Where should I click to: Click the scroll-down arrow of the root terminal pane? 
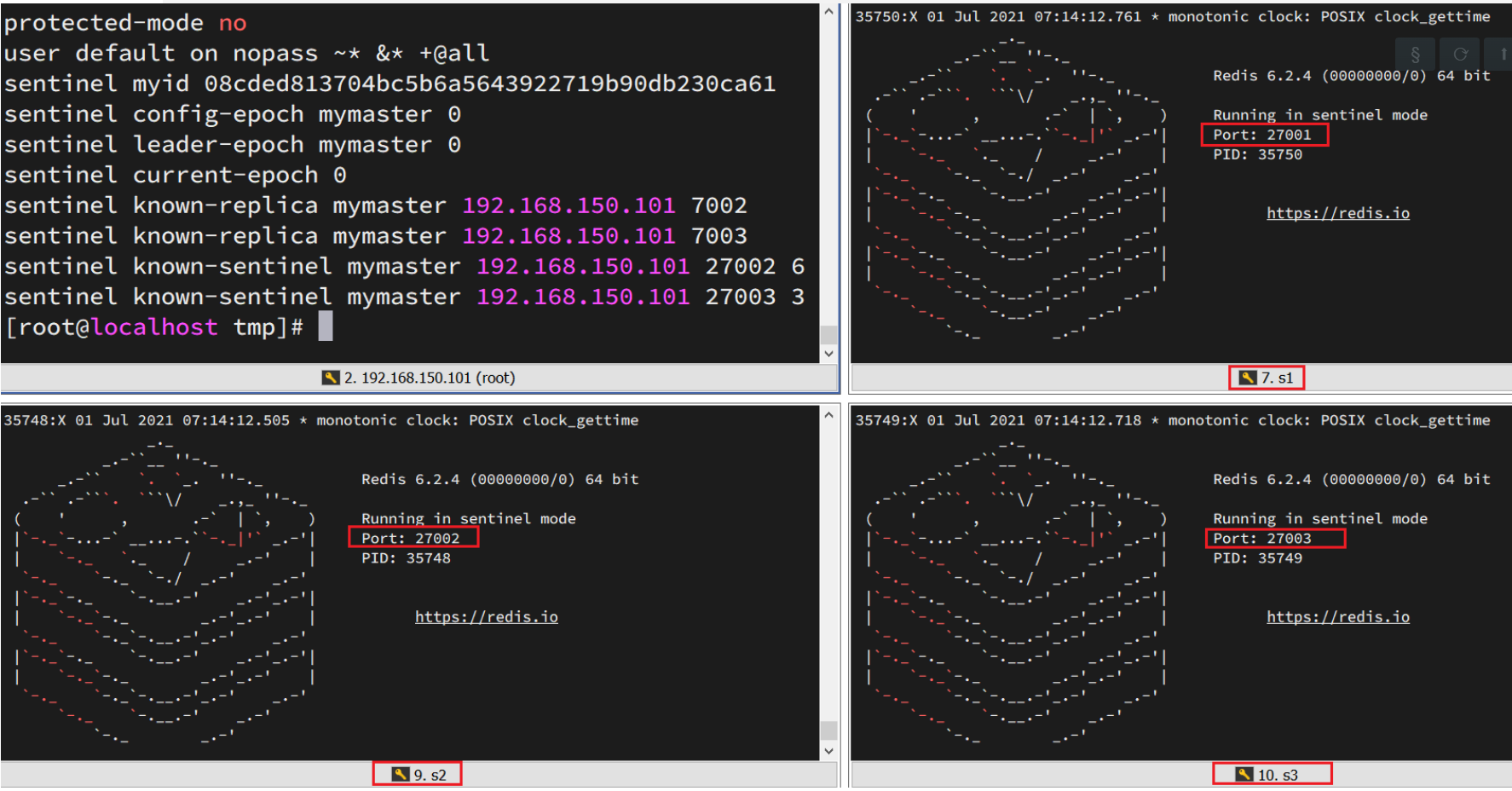828,353
